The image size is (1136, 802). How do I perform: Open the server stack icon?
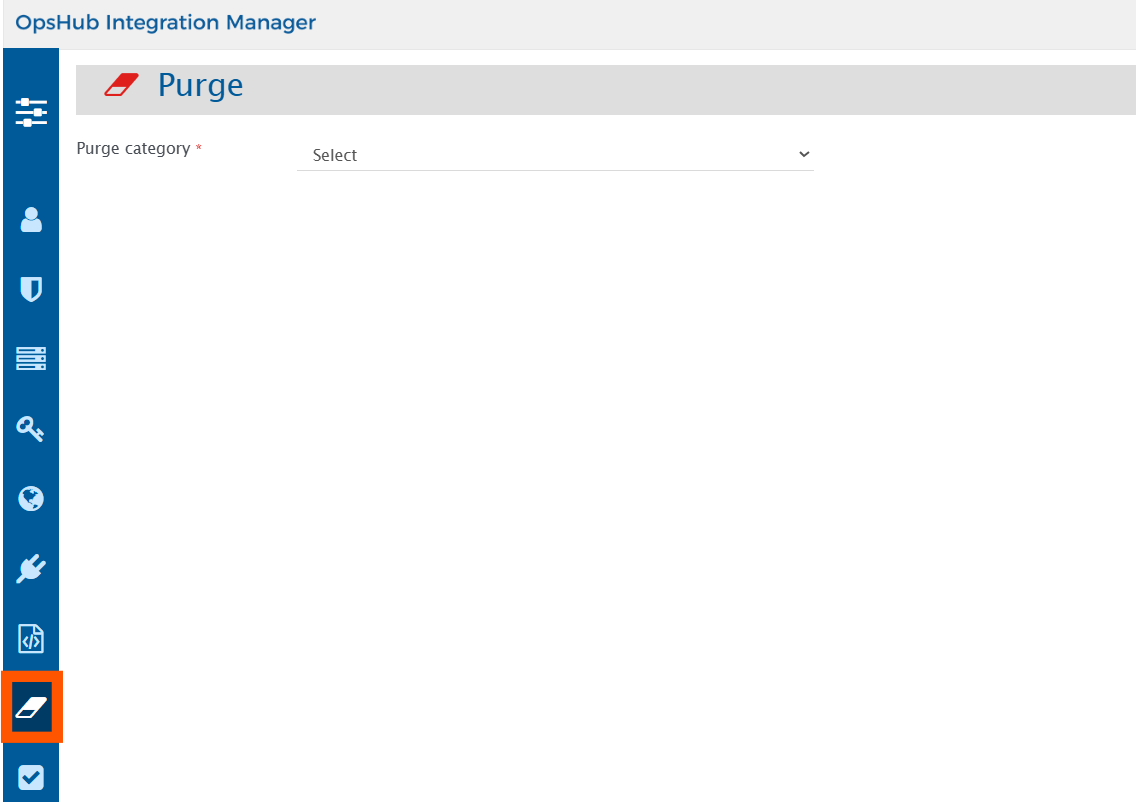pos(31,358)
